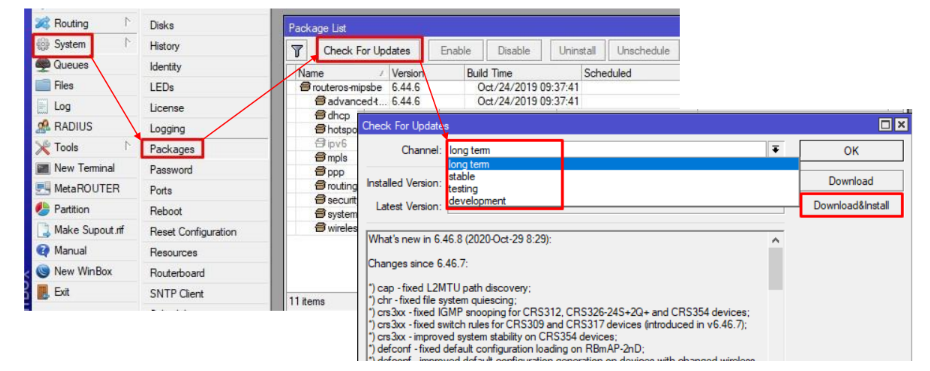Select Packages in System submenu
This screenshot has width=930, height=371.
tap(172, 148)
